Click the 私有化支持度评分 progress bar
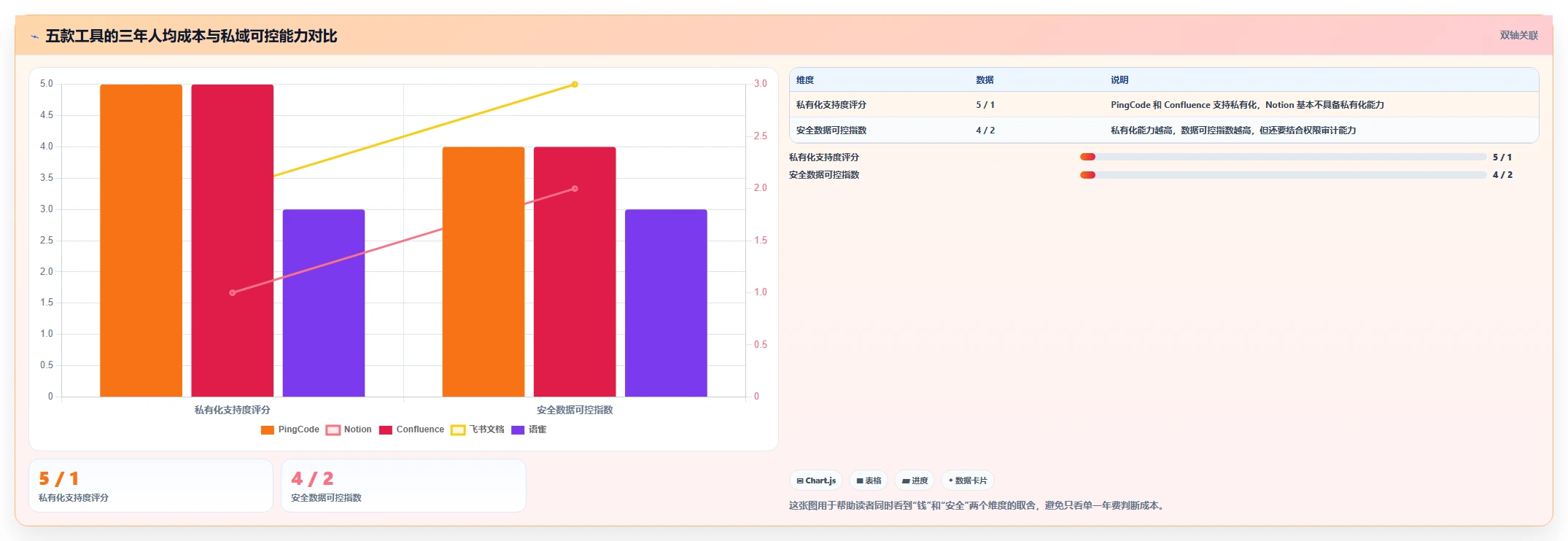1568x541 pixels. click(x=1283, y=157)
